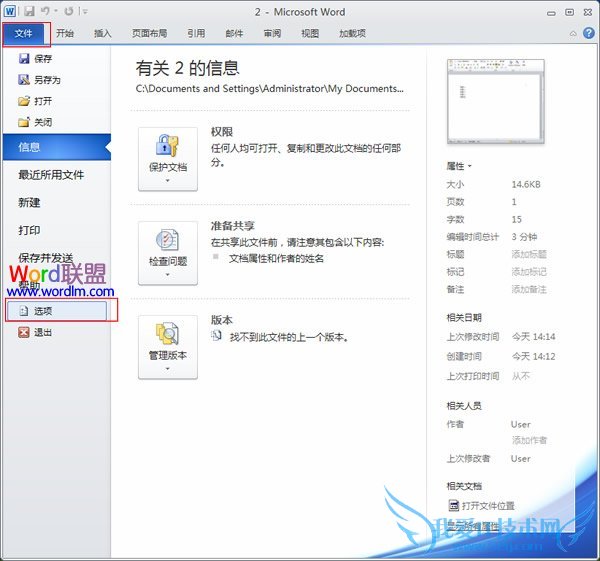Screen dimensions: 600x561
Task: Select 打印 in the backstage menu
Action: tap(29, 230)
